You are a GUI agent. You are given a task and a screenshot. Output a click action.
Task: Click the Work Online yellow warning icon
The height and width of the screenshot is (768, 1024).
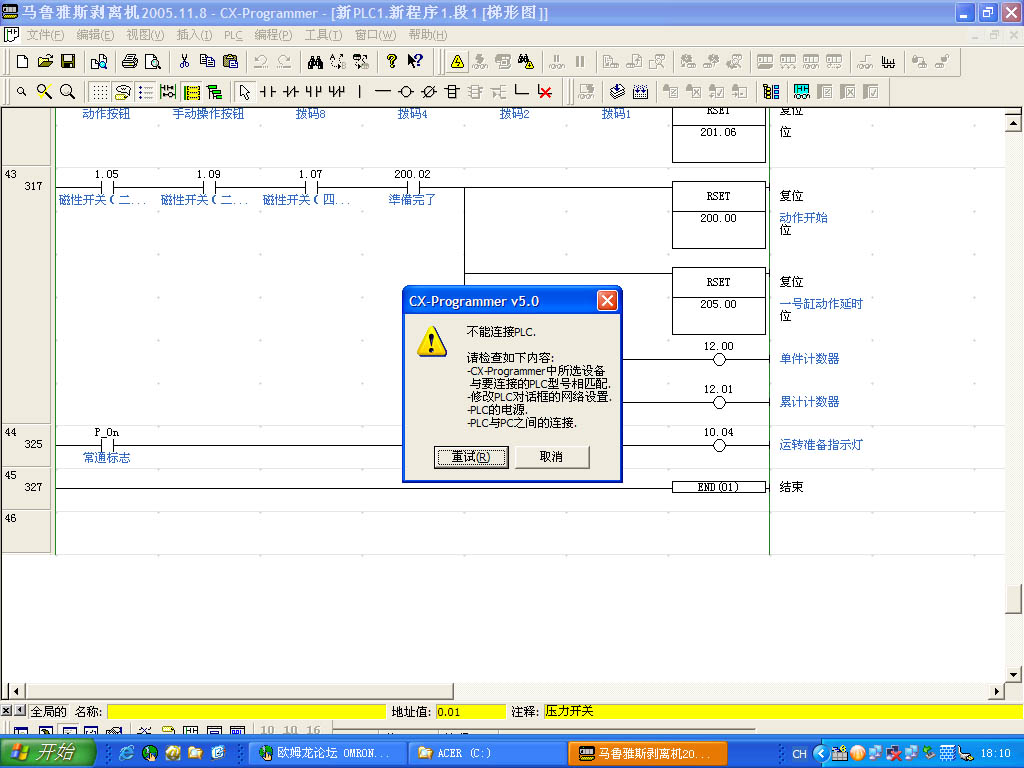pos(457,61)
